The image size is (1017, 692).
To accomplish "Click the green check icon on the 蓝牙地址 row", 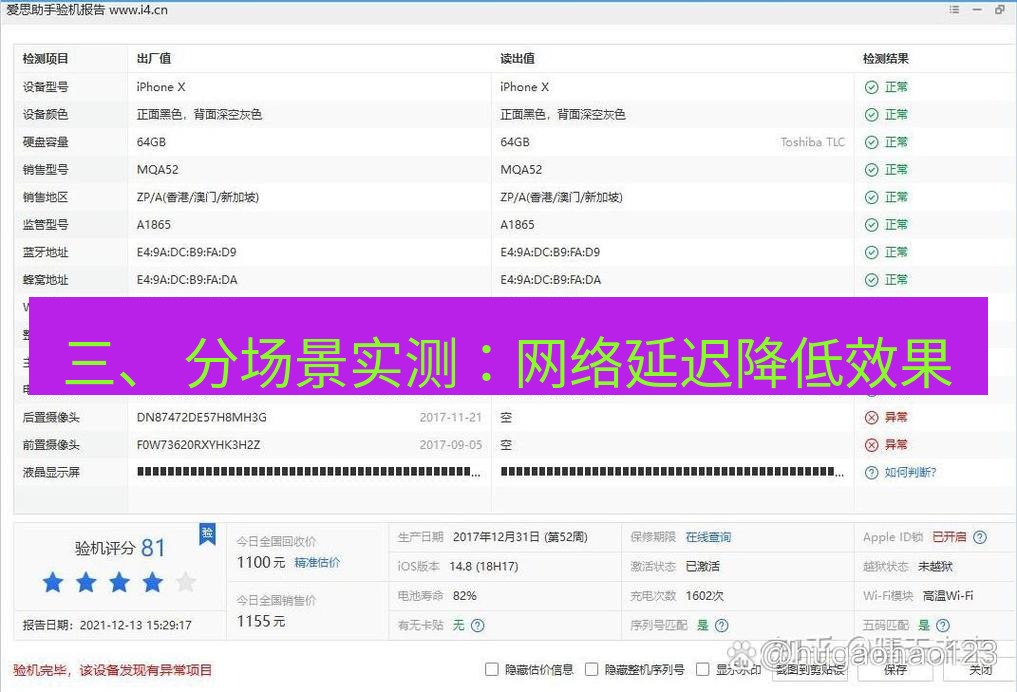I will pyautogui.click(x=870, y=252).
